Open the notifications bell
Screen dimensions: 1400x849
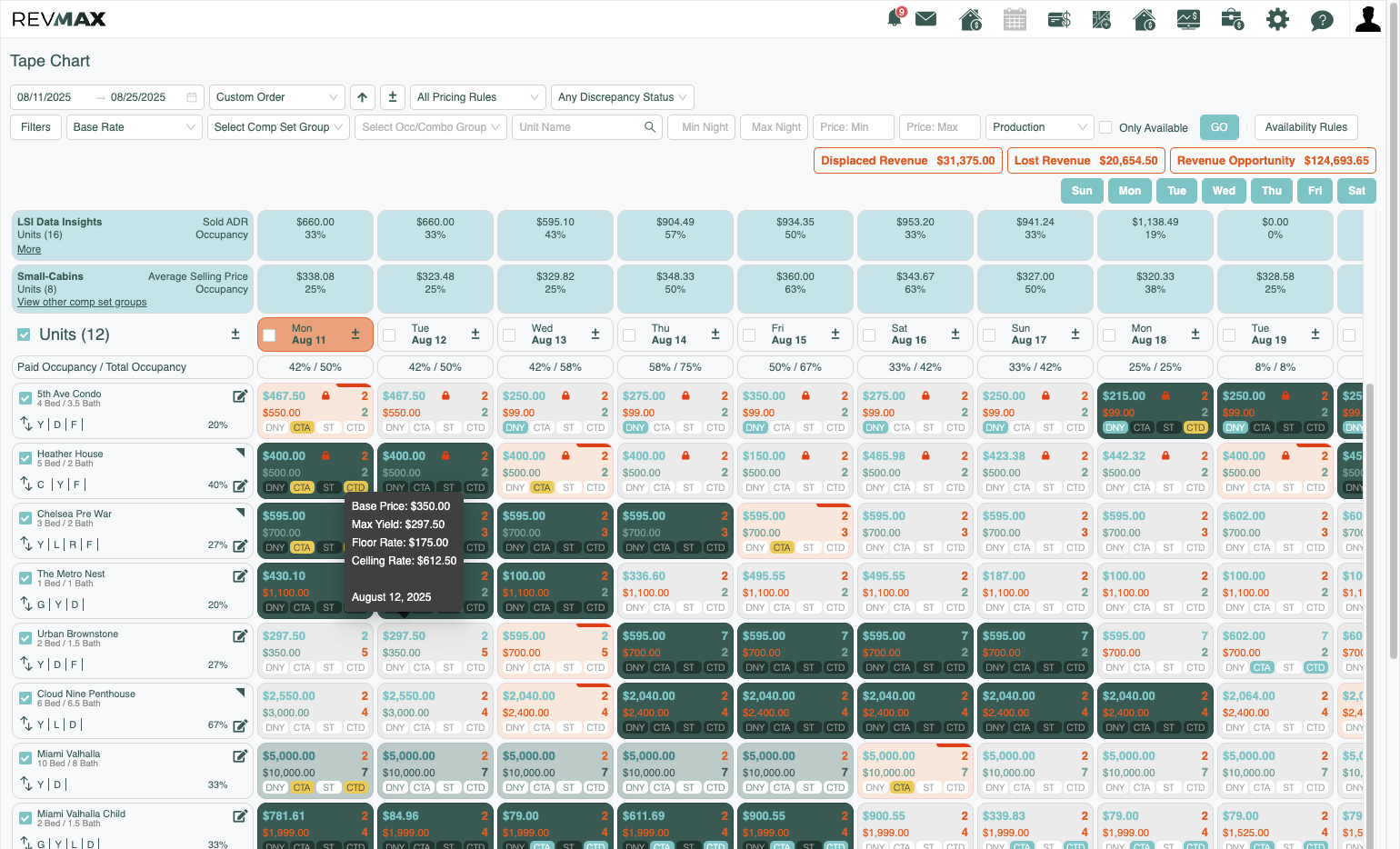(895, 18)
